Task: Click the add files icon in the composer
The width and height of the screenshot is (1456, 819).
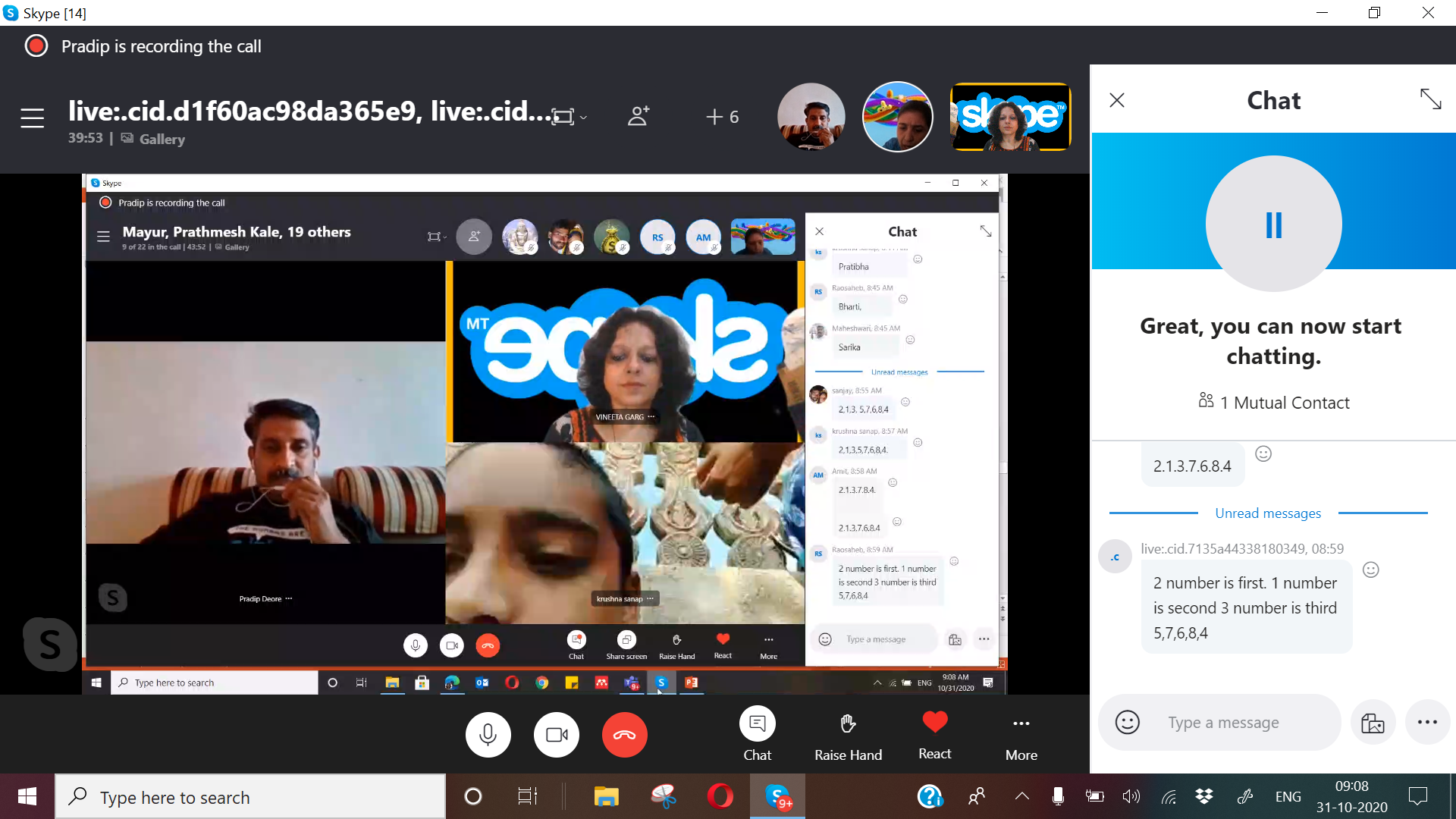Action: [1373, 723]
